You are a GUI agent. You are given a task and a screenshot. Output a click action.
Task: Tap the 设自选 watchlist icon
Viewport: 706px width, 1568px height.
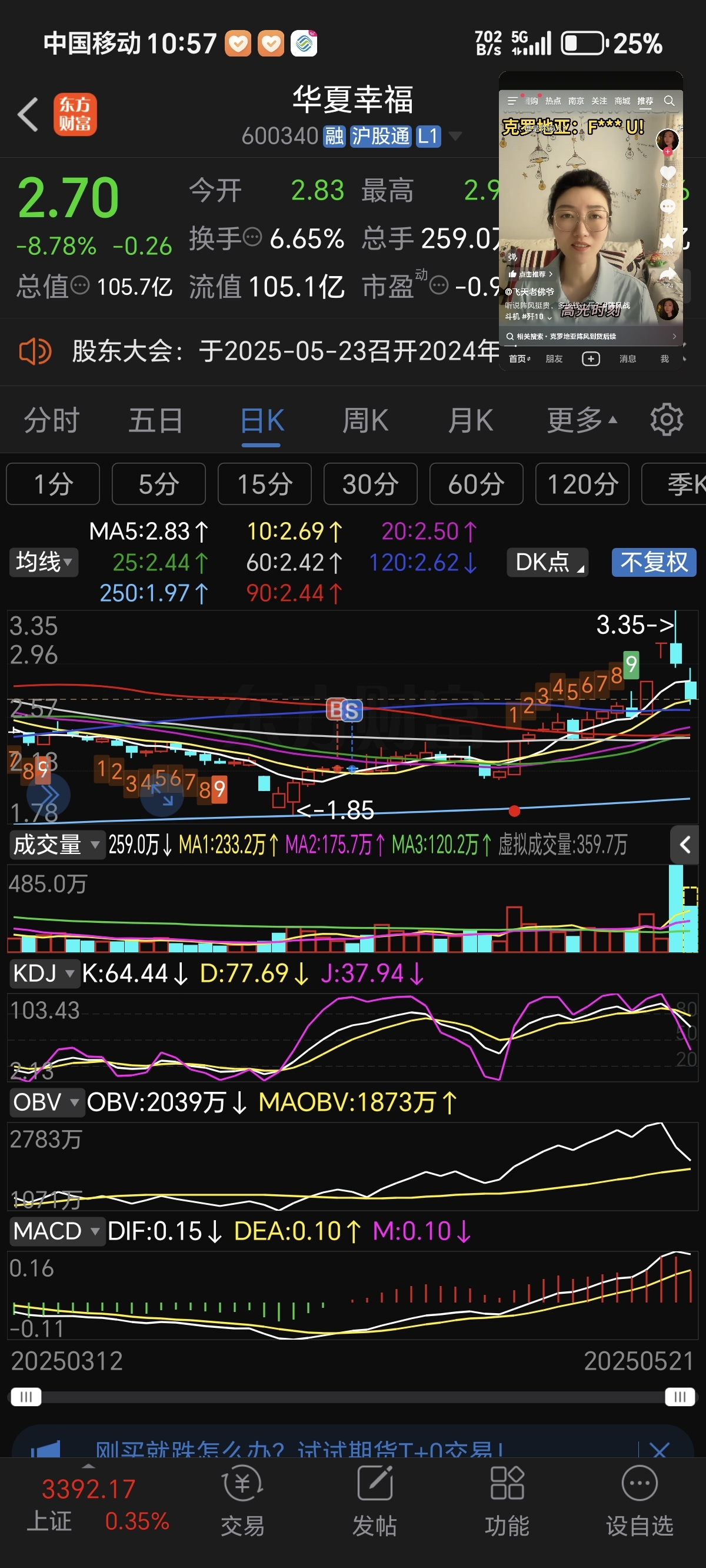pos(640,1500)
